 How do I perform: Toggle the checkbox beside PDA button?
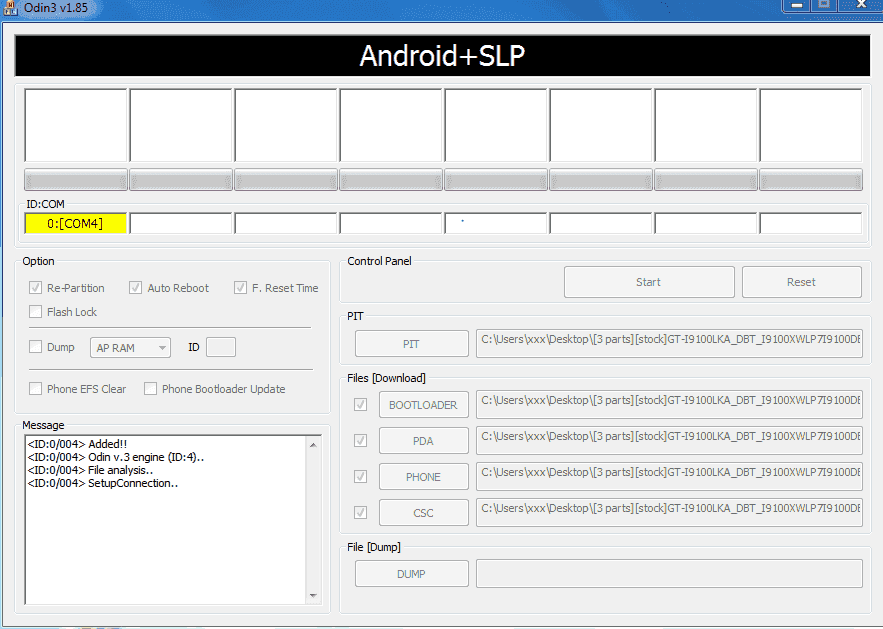360,440
